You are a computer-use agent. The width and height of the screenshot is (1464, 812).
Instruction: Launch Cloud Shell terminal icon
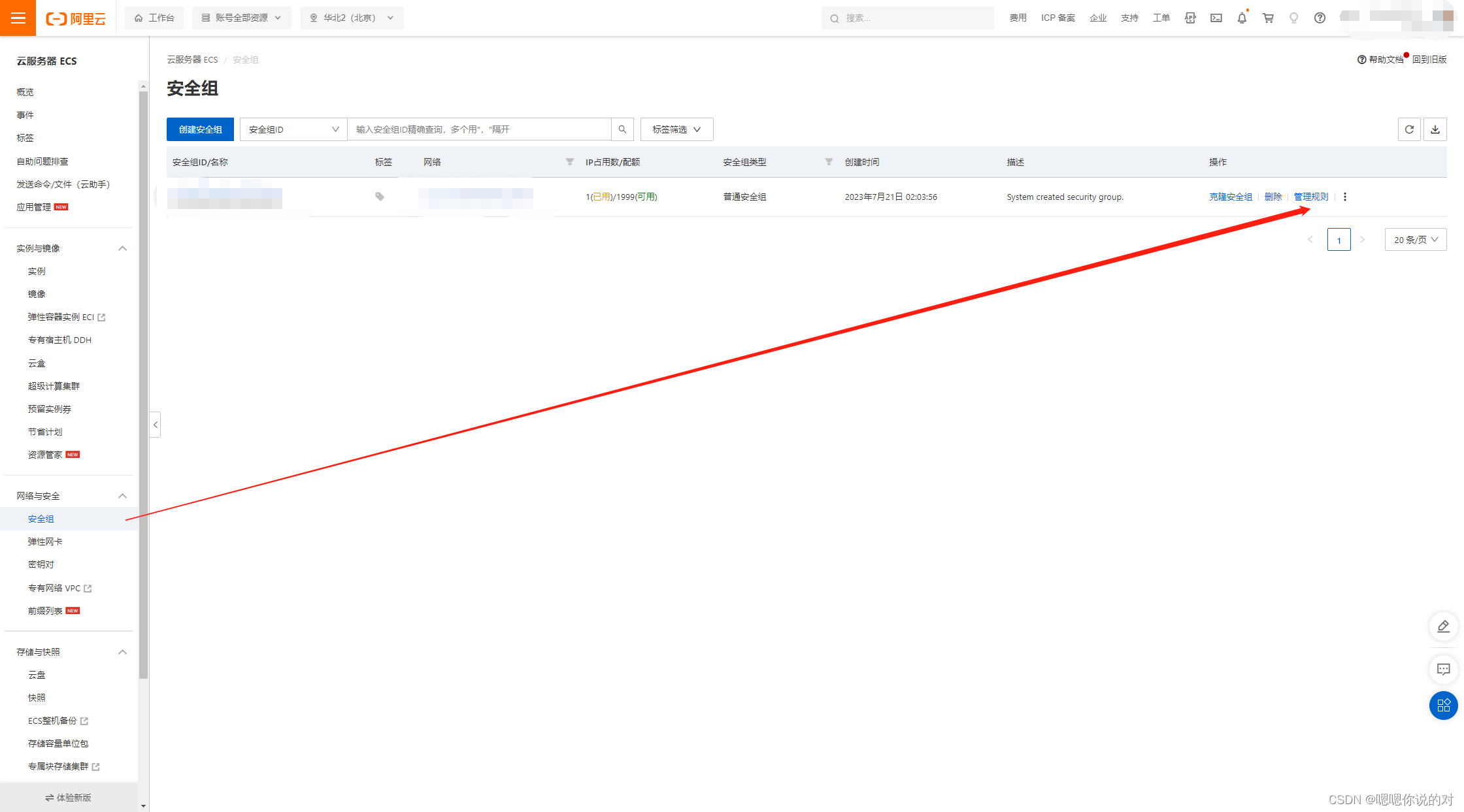coord(1216,18)
